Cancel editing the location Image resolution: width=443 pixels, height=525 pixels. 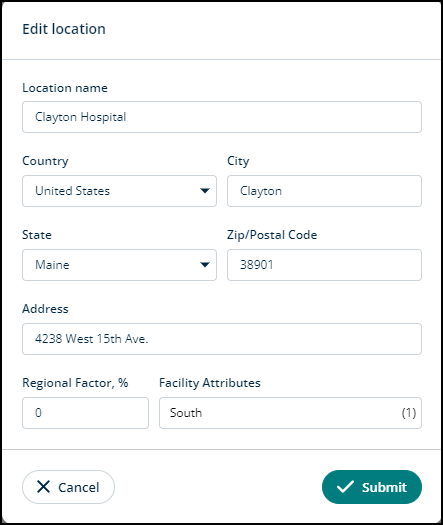tap(68, 487)
